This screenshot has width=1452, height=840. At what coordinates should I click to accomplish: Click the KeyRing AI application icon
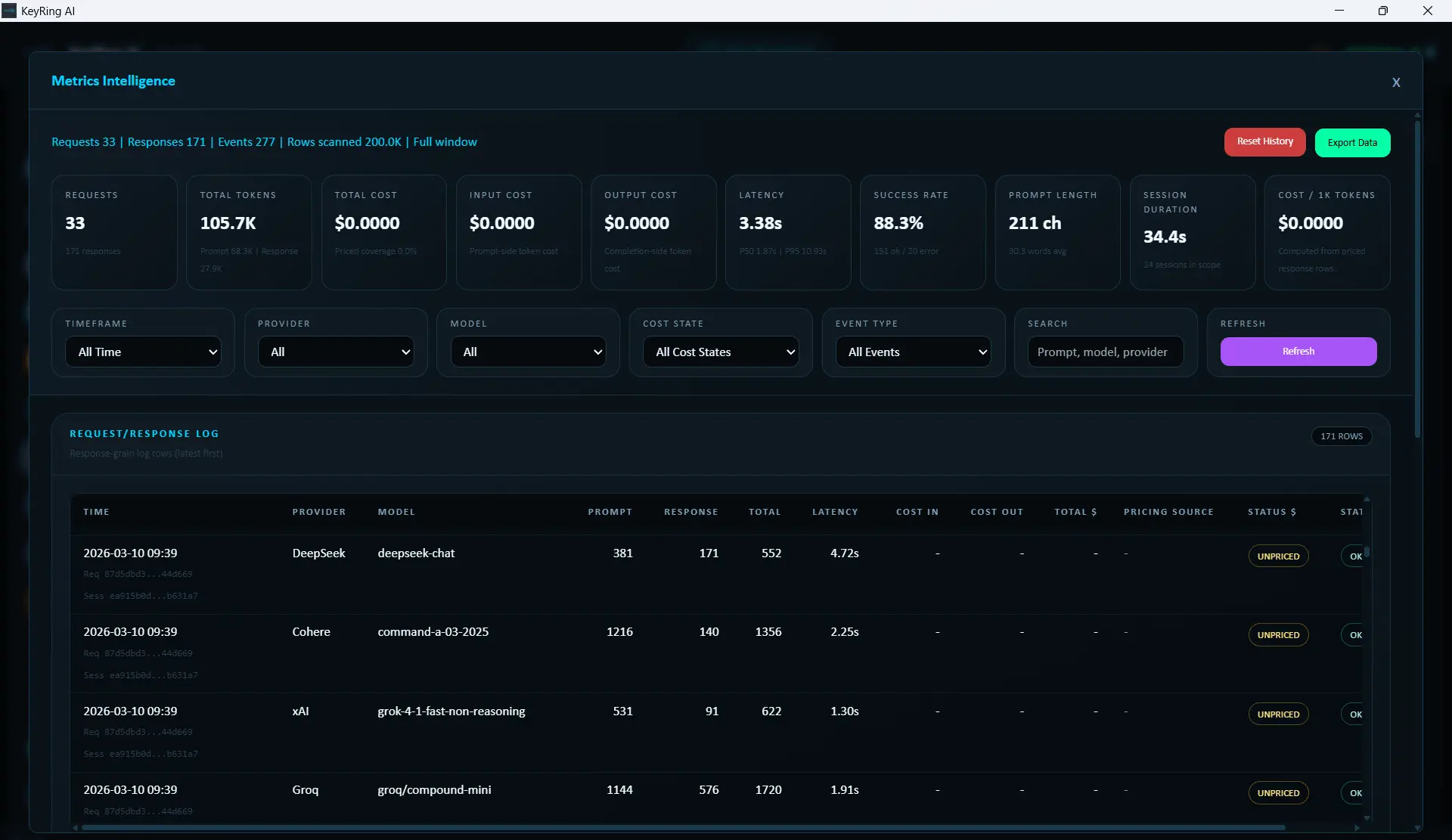[9, 10]
